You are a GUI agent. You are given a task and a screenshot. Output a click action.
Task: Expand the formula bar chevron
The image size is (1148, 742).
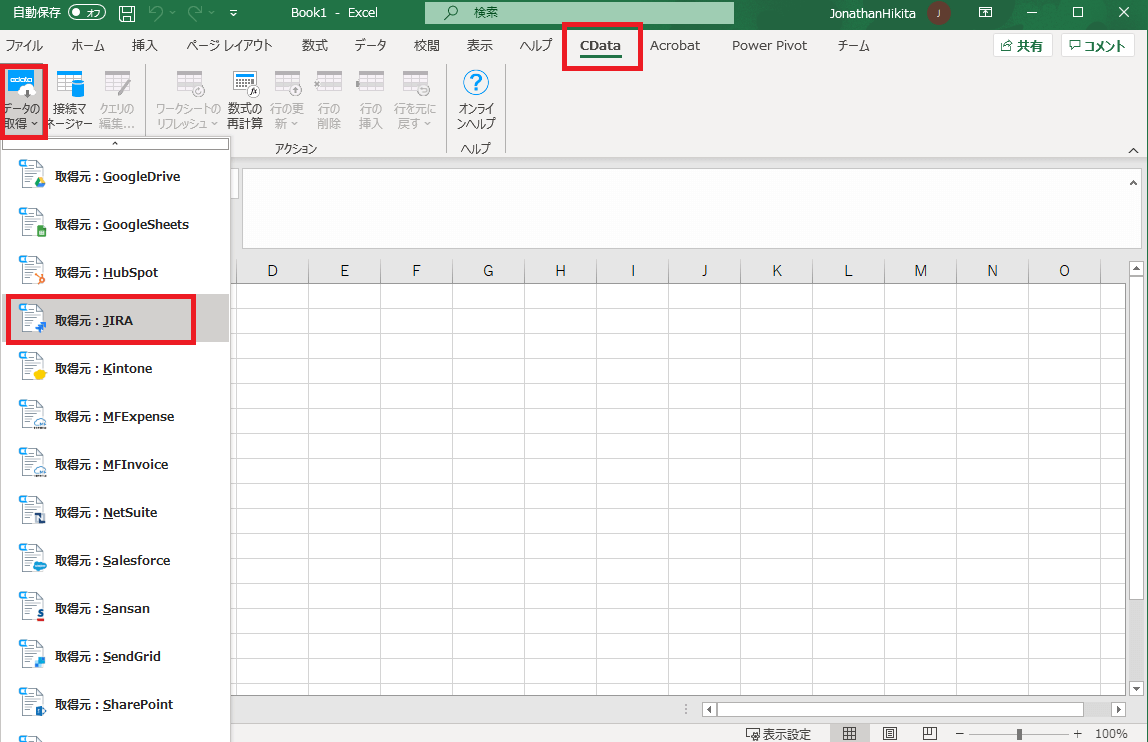pyautogui.click(x=1133, y=183)
